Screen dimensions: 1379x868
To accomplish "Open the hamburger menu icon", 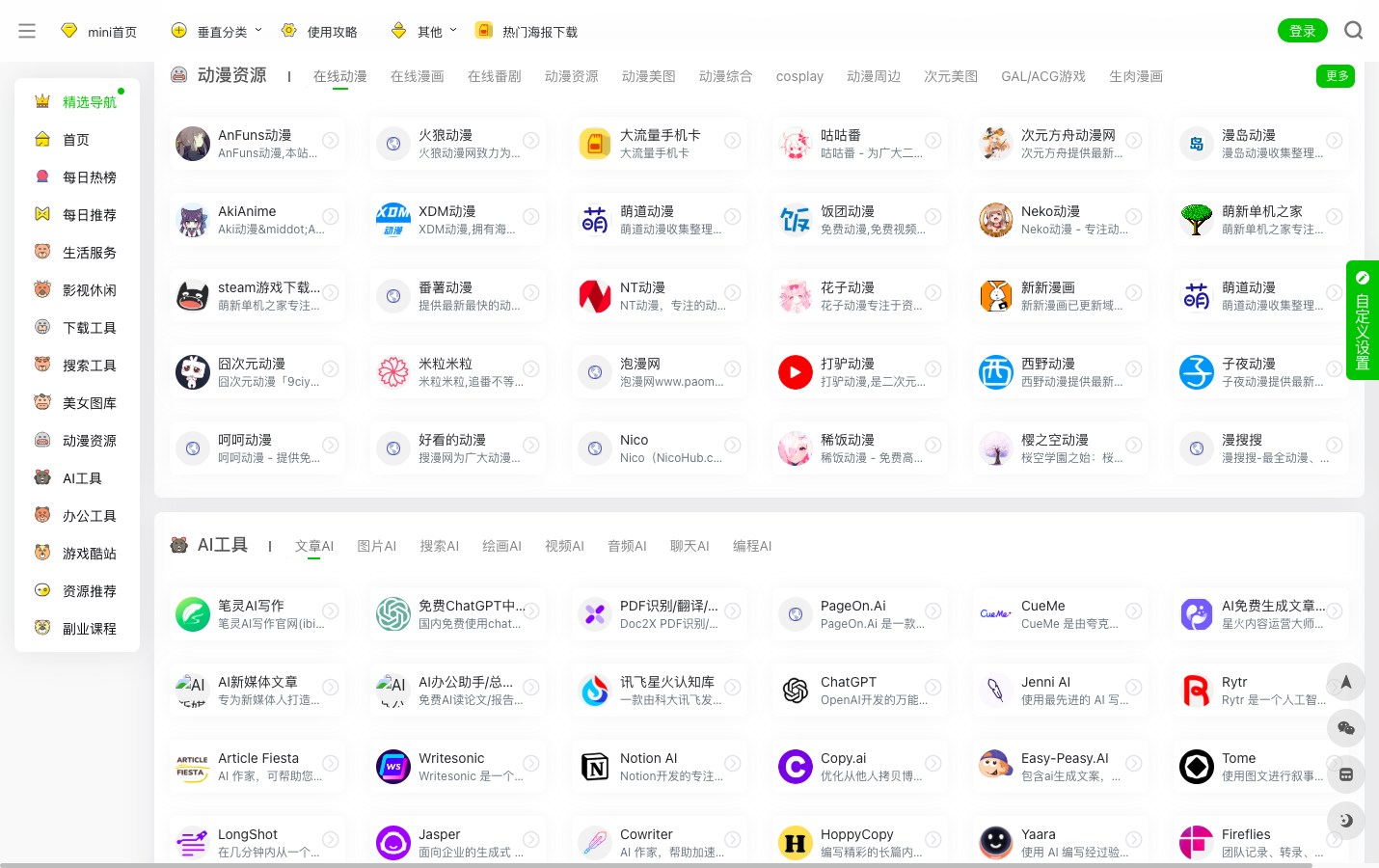I will click(27, 31).
